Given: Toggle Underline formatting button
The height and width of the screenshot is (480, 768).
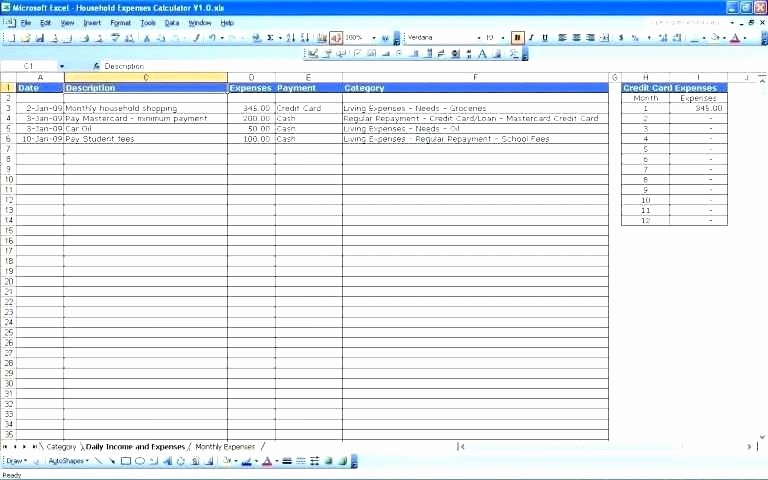Looking at the screenshot, I should (x=545, y=38).
